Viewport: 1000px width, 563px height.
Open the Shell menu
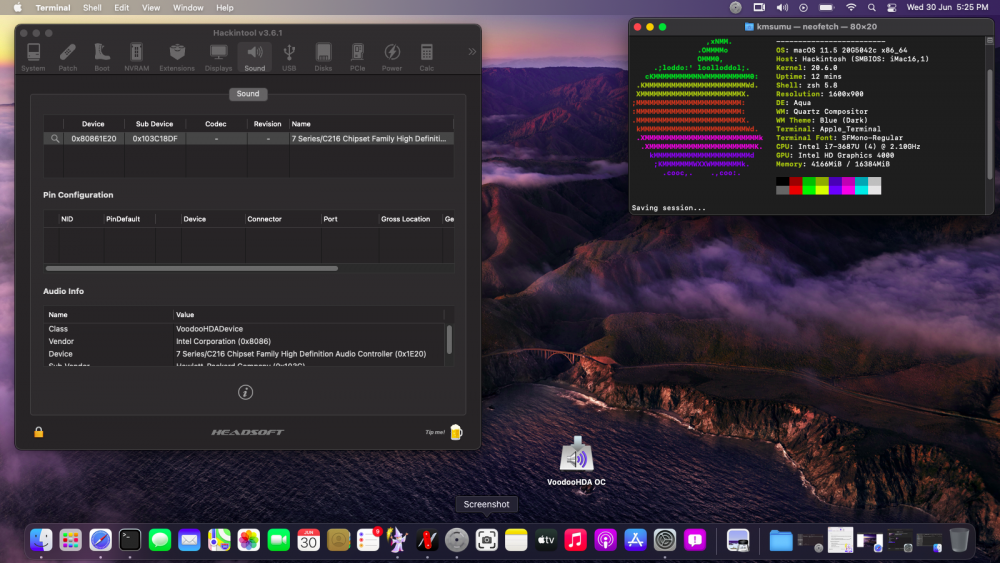tap(92, 8)
